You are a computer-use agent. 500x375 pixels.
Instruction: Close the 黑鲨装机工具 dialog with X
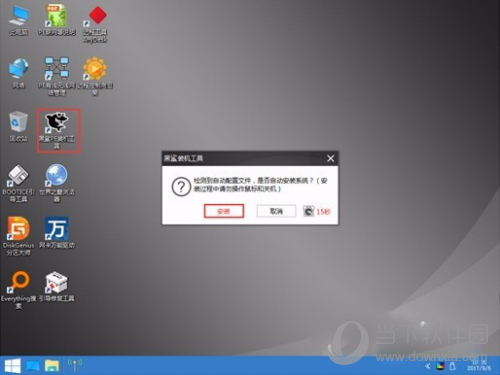click(x=330, y=158)
